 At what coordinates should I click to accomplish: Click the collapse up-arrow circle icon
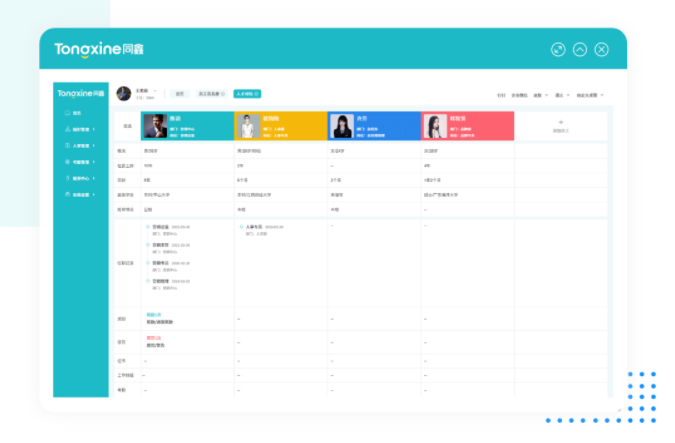580,49
